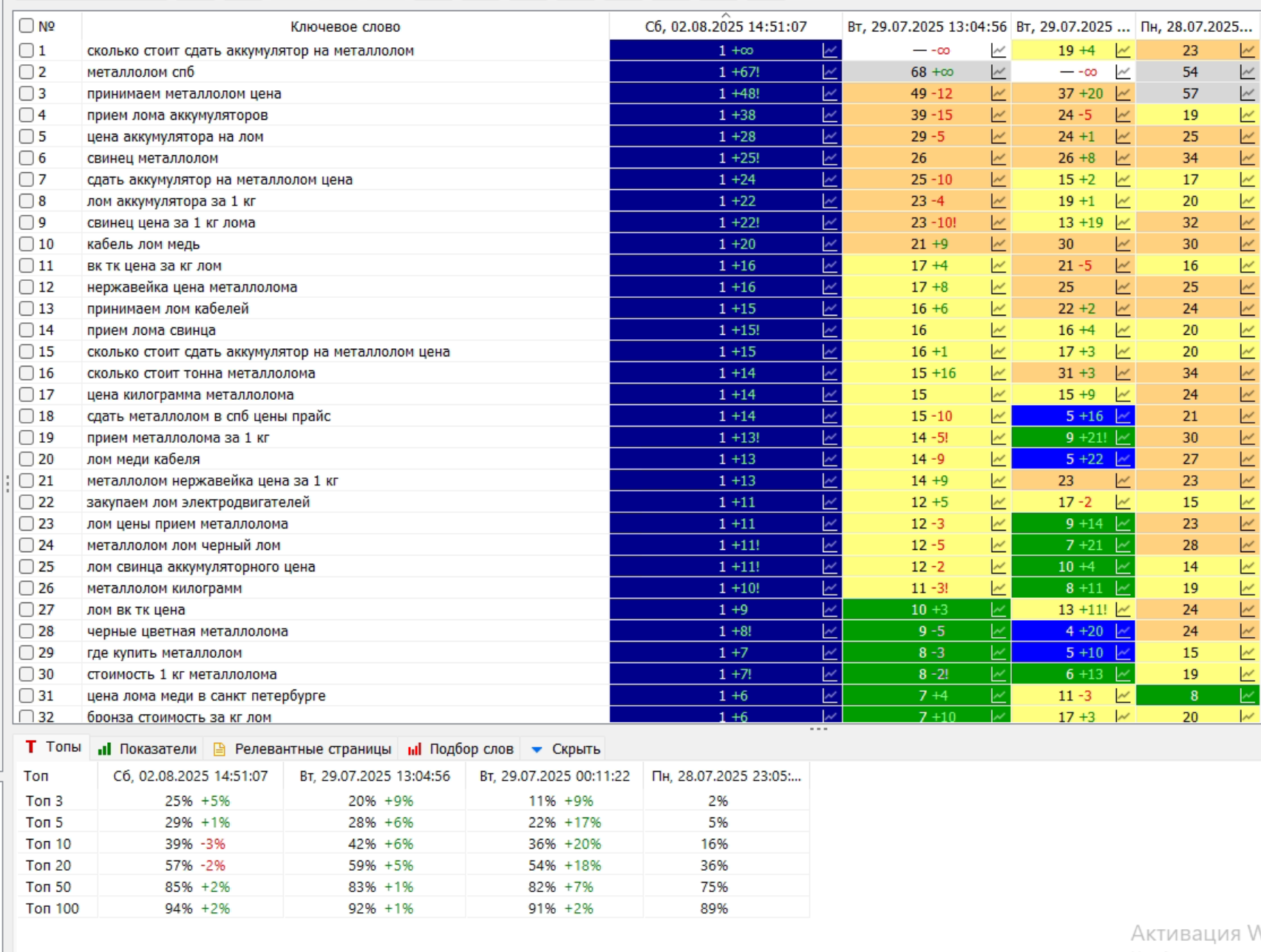
Task: Tick the checkbox for row 27
Action: coord(27,610)
